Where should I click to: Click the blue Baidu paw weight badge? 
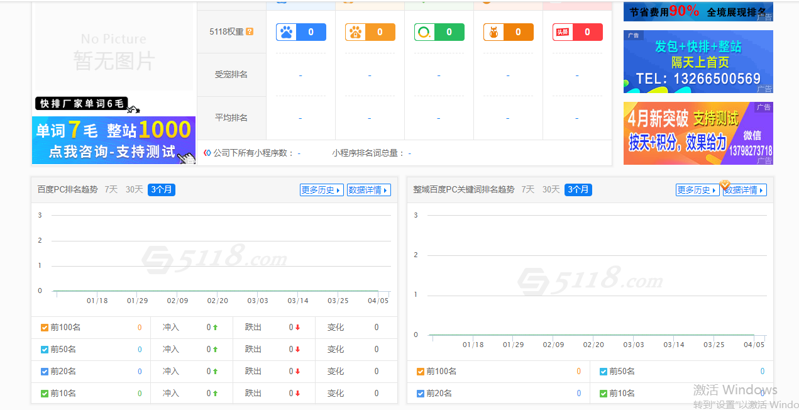coord(300,32)
